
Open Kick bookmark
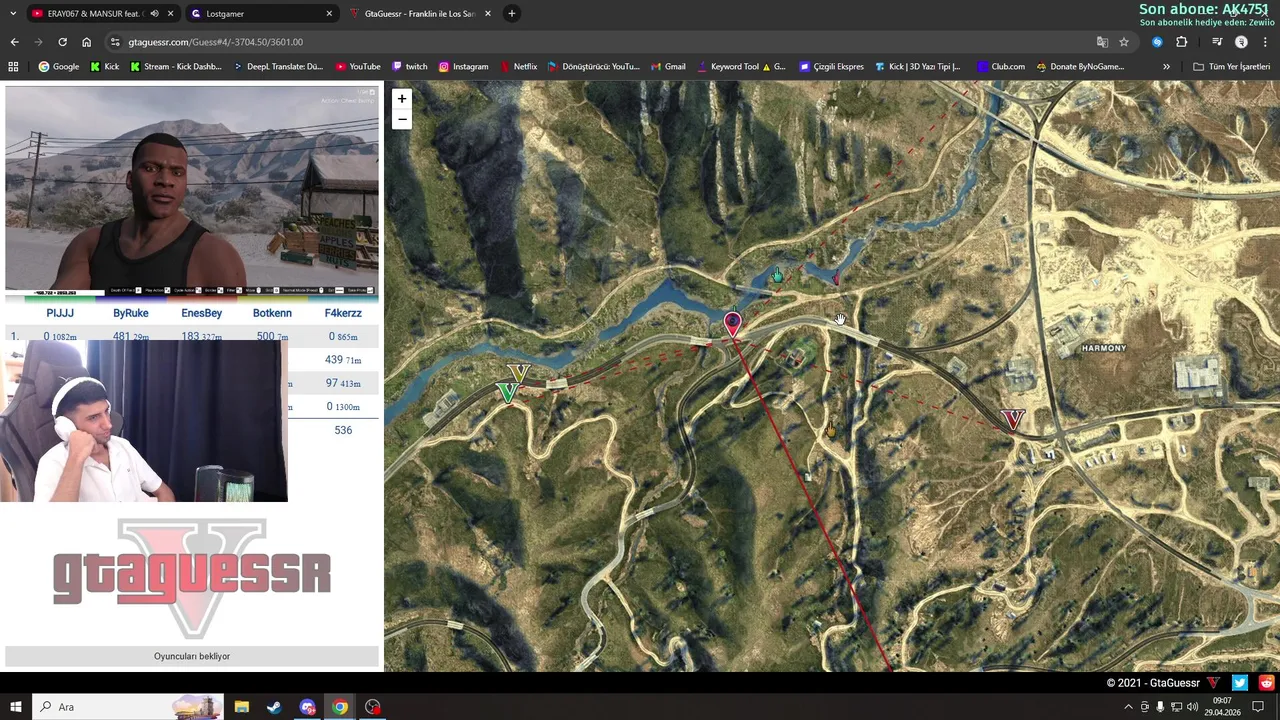coord(104,67)
